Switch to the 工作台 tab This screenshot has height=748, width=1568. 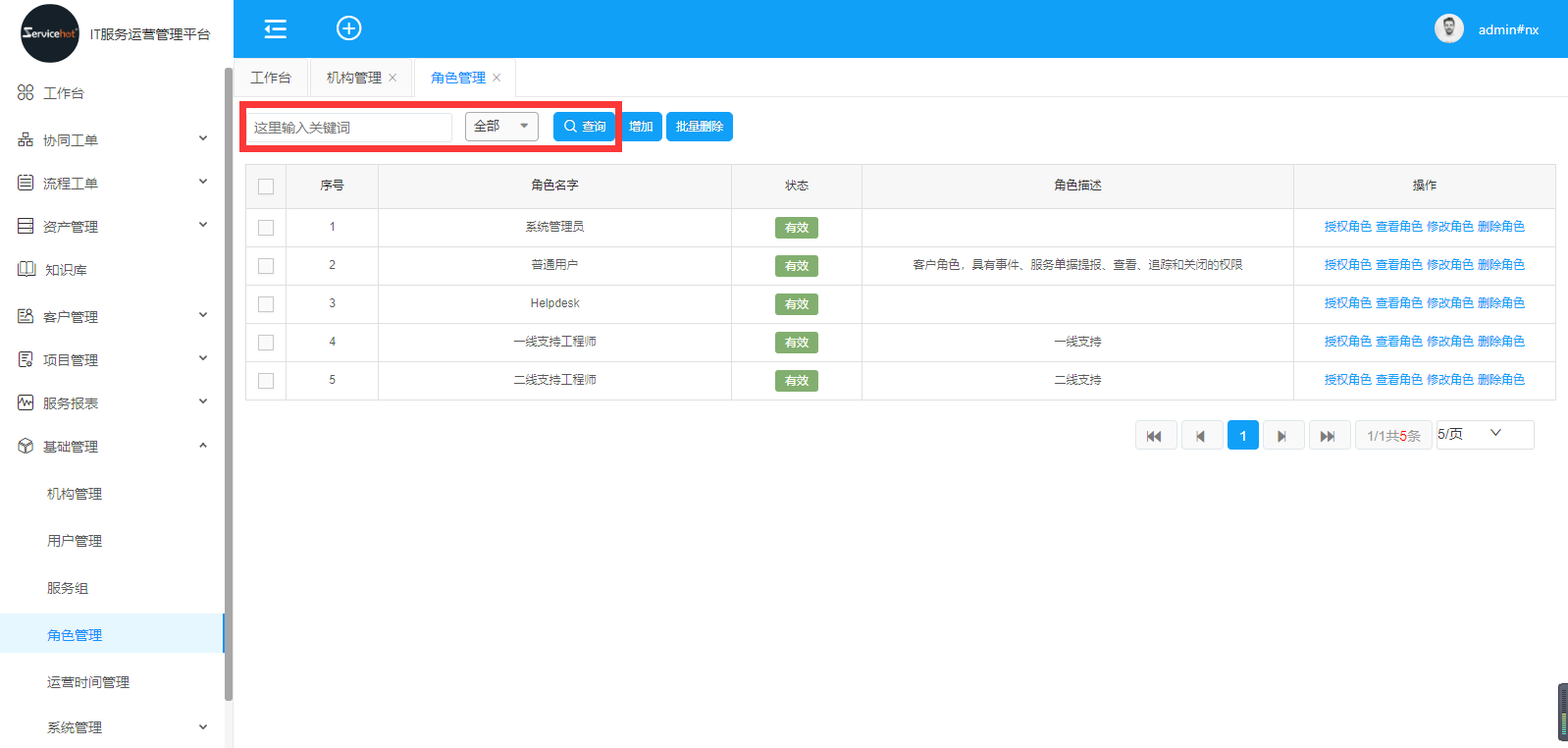(x=271, y=78)
